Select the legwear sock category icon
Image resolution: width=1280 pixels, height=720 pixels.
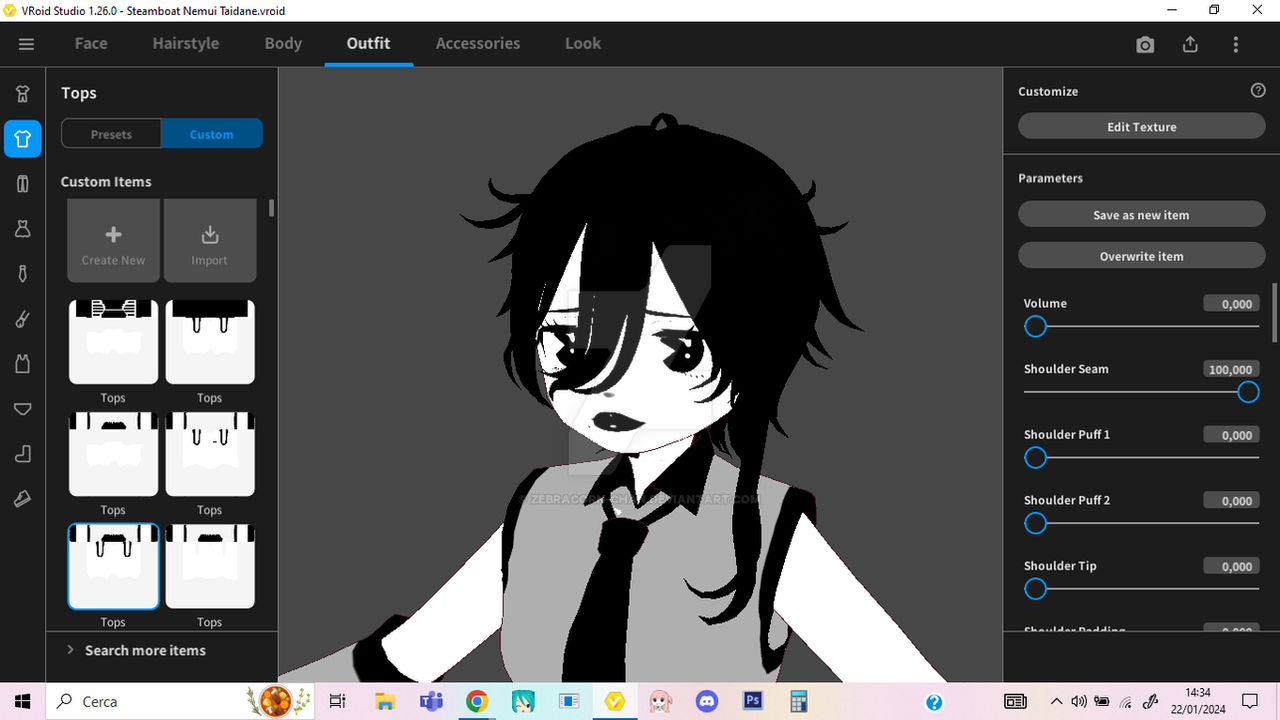pos(22,454)
